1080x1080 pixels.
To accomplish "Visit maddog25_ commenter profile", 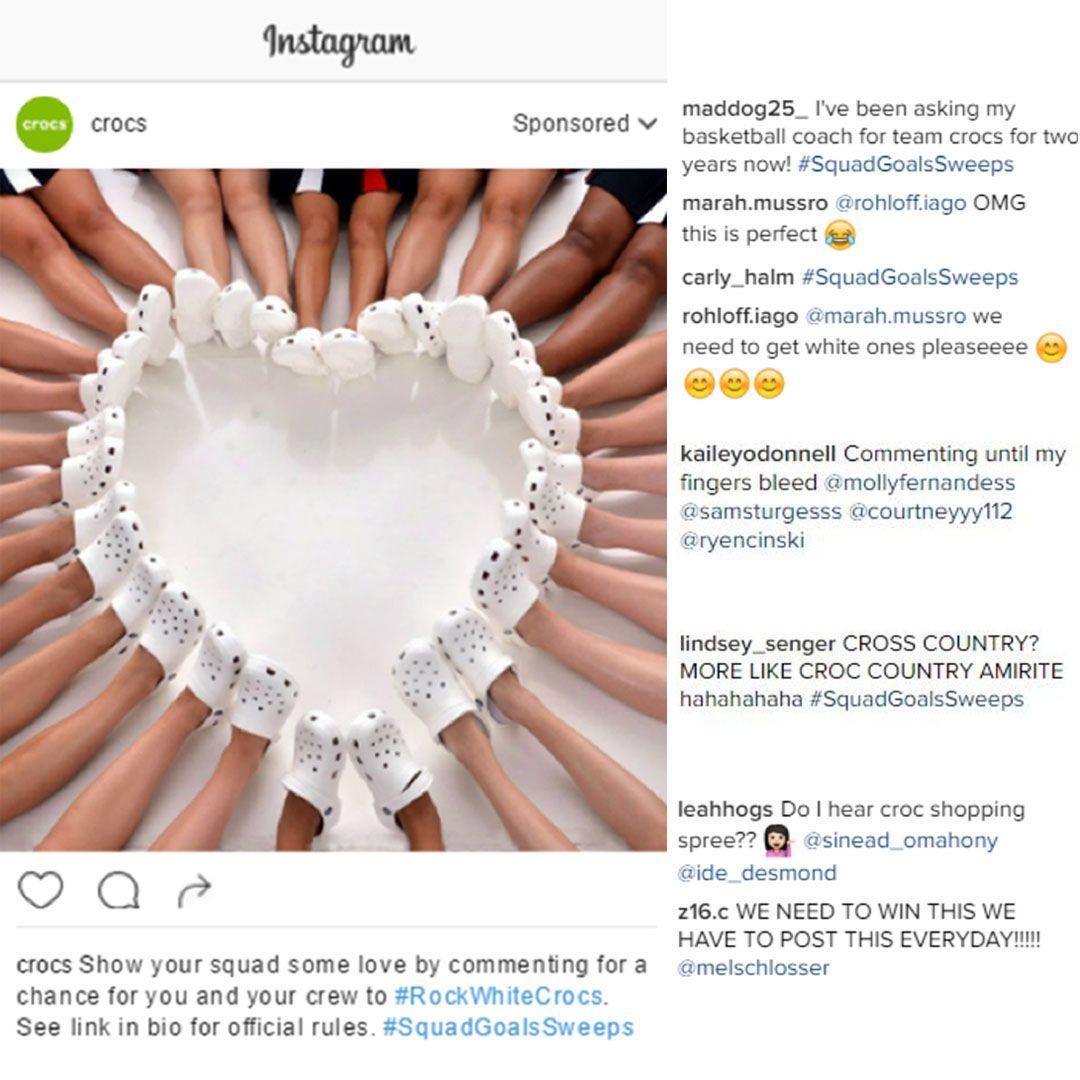I will click(744, 109).
